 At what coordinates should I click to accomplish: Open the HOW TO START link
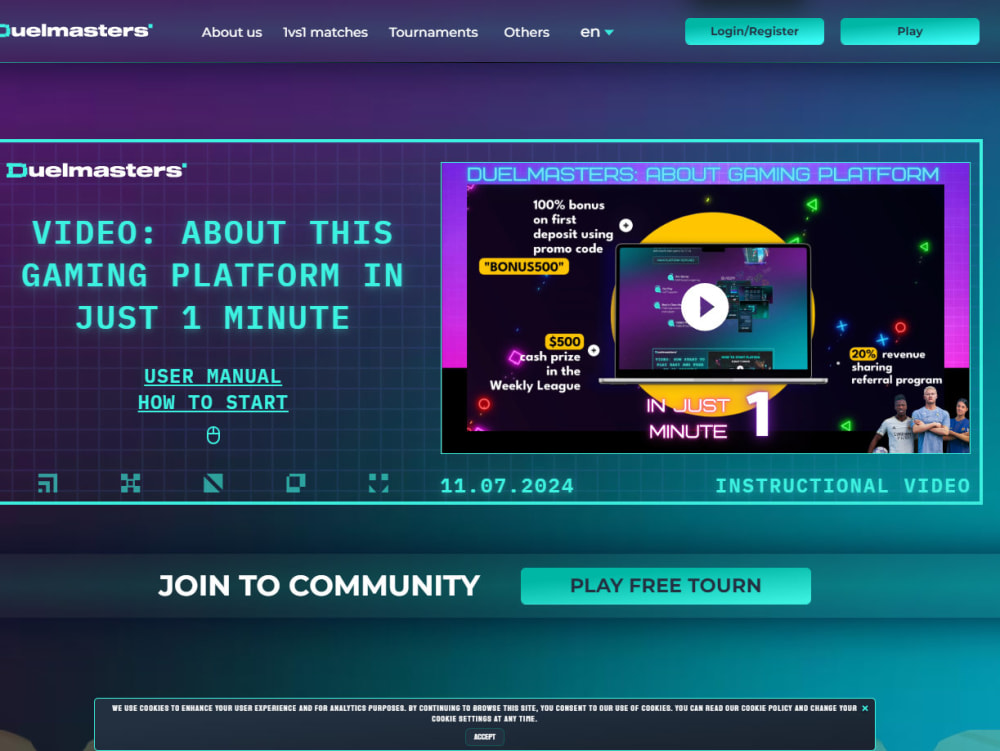point(213,402)
